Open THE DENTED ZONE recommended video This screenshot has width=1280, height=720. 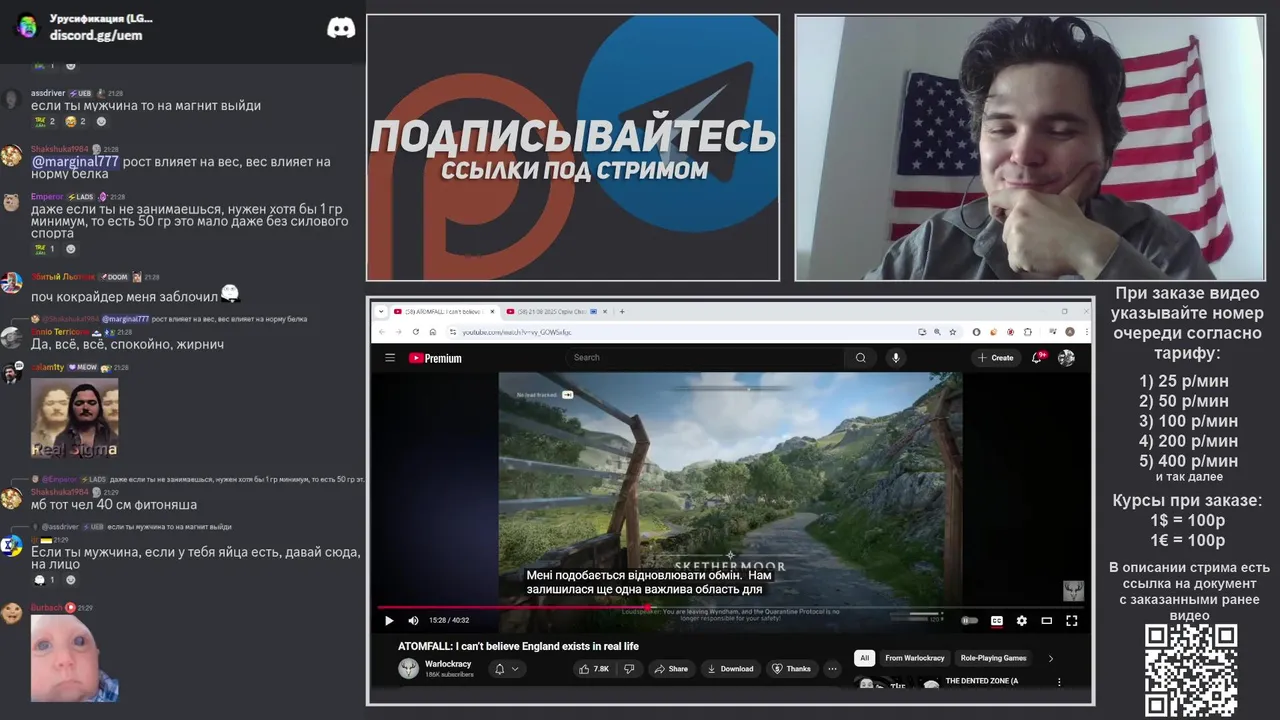[981, 681]
